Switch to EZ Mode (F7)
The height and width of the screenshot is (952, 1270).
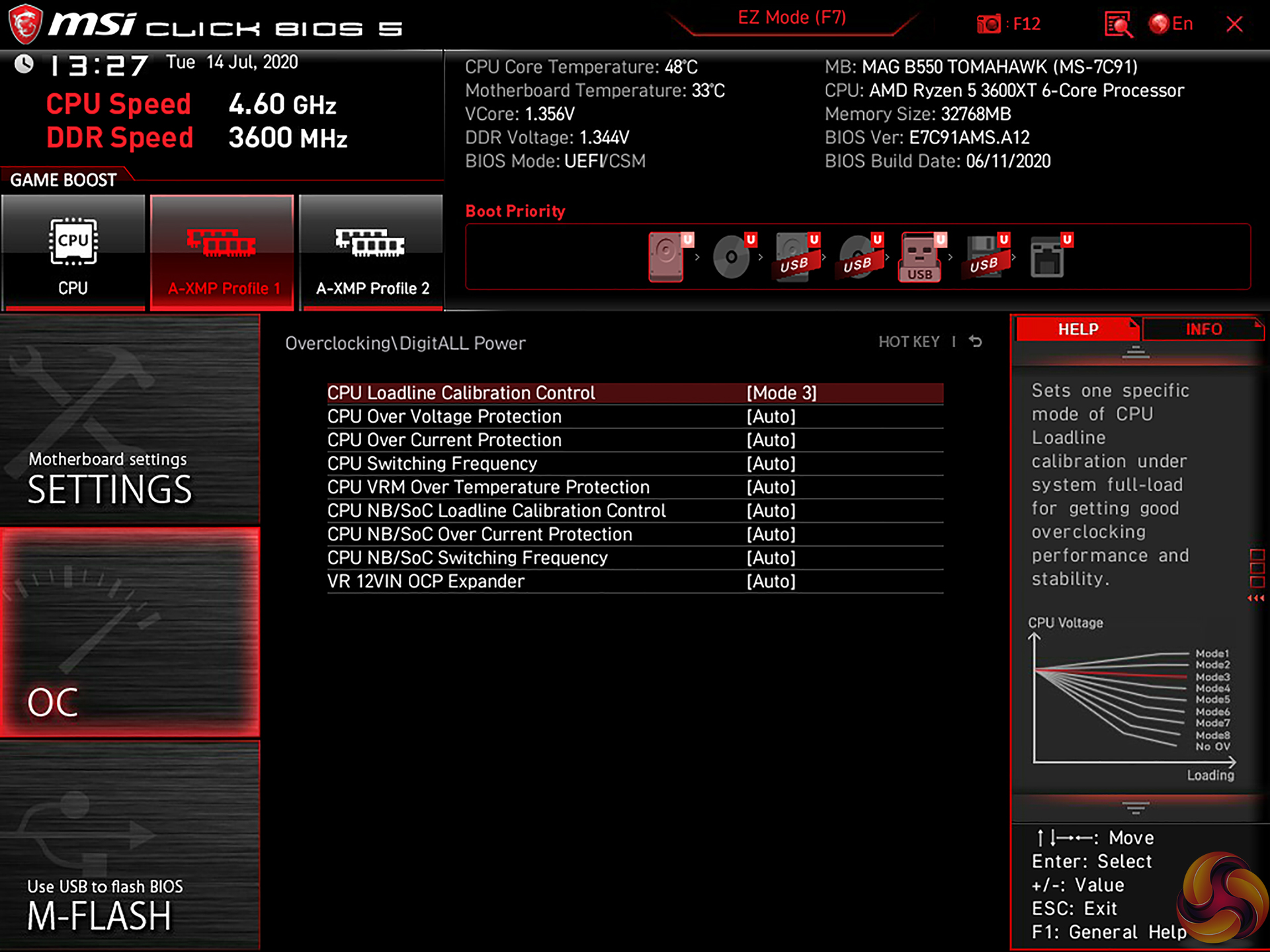[792, 18]
